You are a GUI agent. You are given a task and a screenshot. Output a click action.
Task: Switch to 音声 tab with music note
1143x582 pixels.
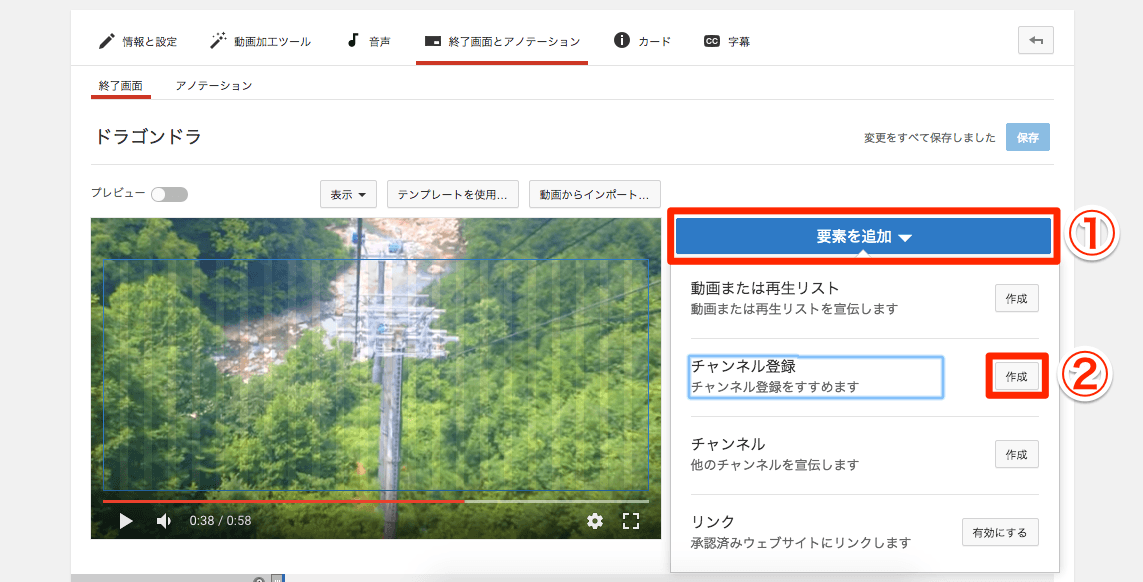point(368,42)
